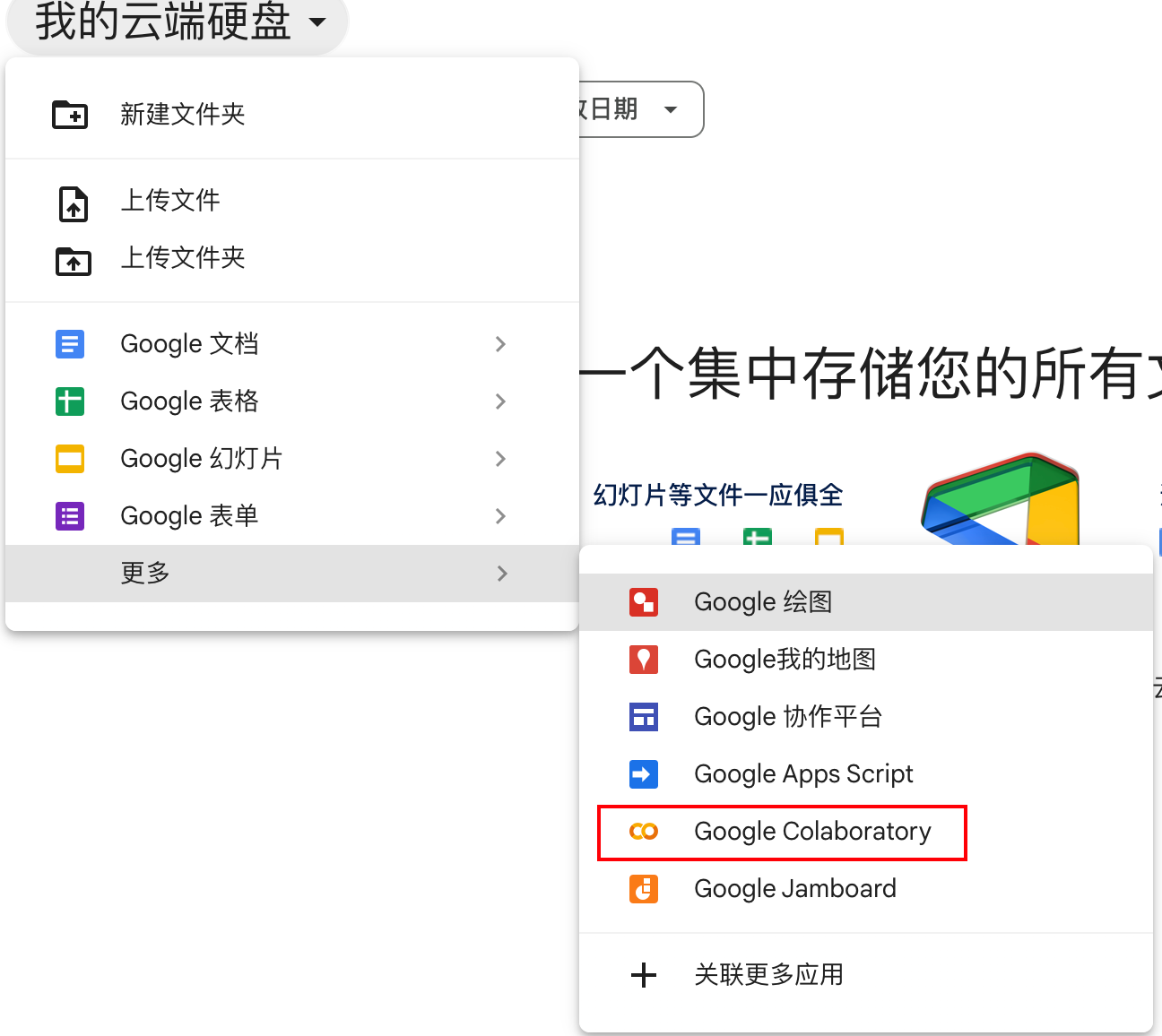Click the orange Jamboard icon
The height and width of the screenshot is (1036, 1162).
tap(644, 889)
